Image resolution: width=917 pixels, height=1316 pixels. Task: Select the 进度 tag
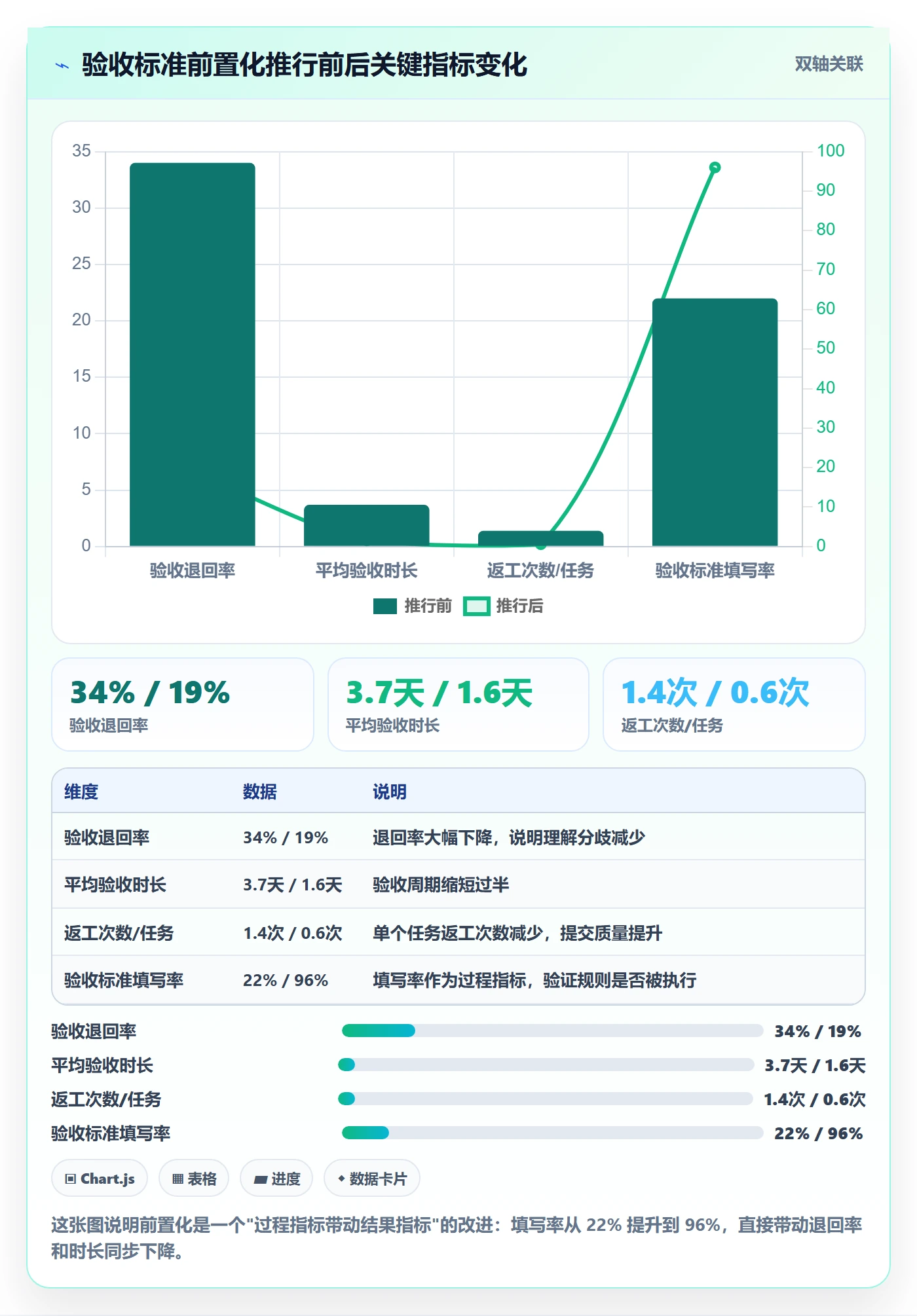(x=276, y=1179)
